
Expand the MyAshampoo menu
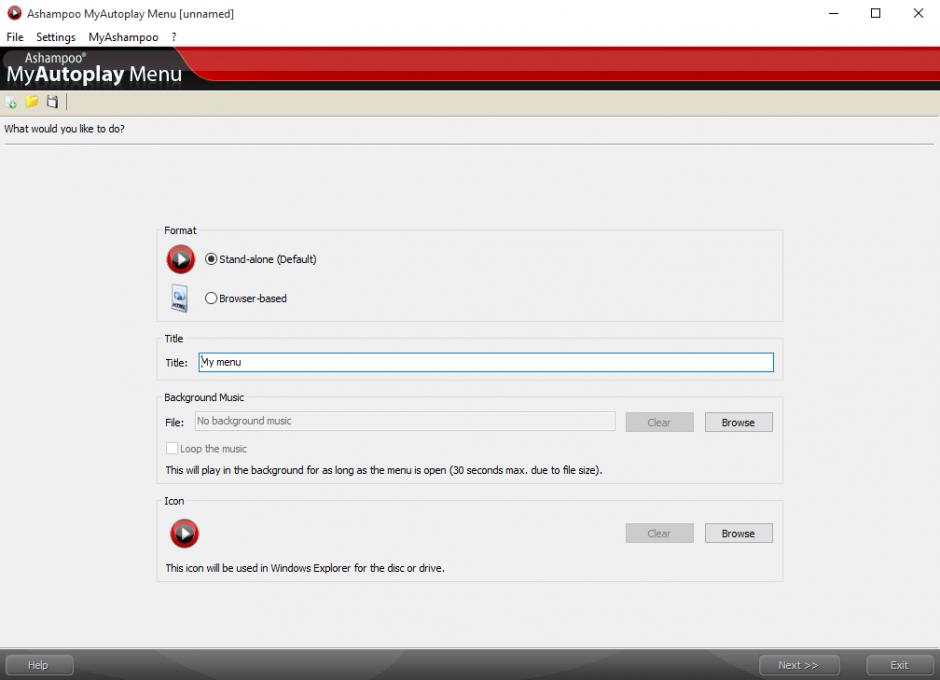[x=123, y=37]
